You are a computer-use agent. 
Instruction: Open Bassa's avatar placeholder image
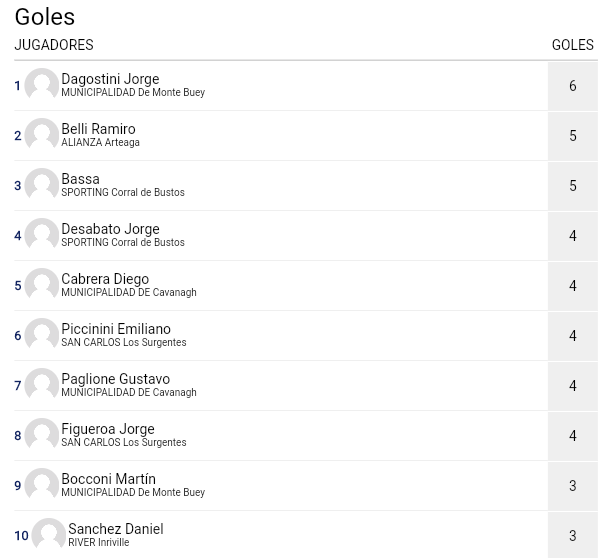click(x=41, y=185)
